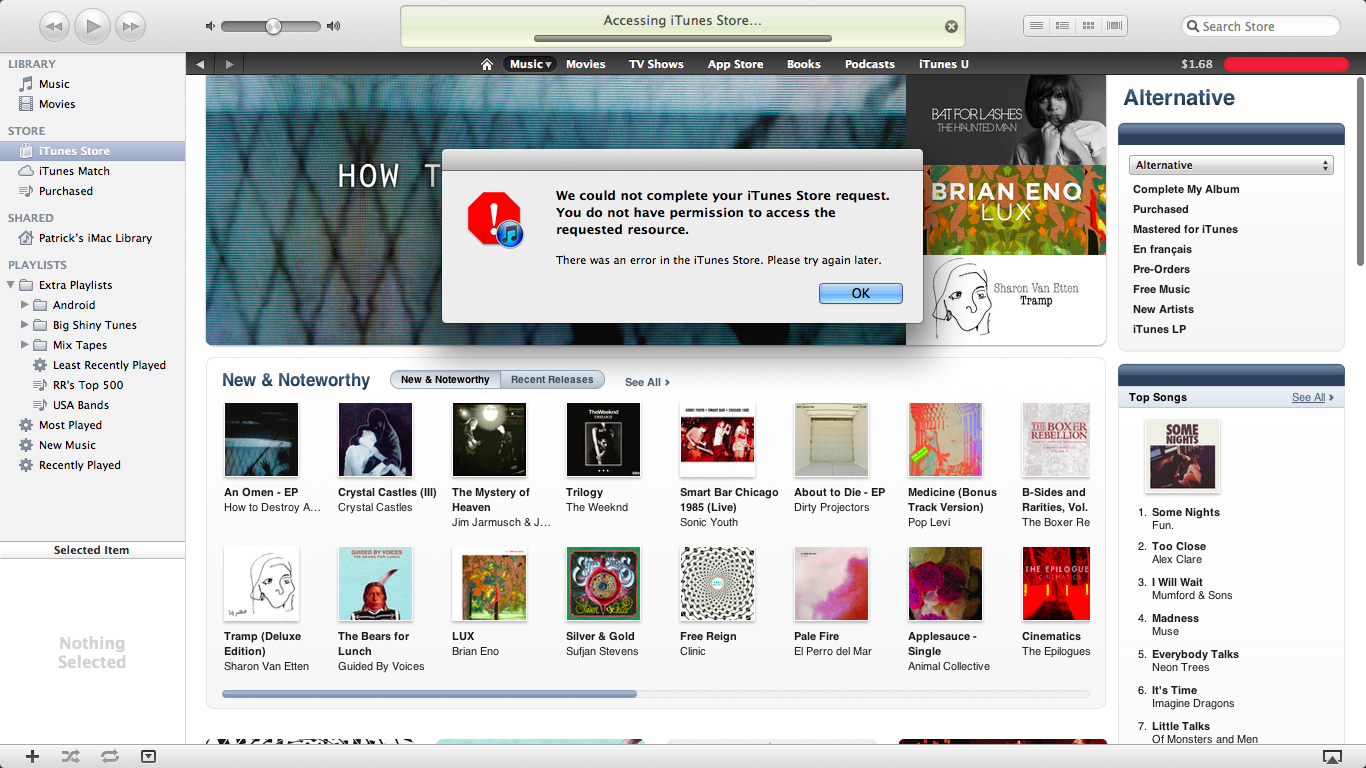
Task: Open the Books store tab
Action: click(804, 64)
